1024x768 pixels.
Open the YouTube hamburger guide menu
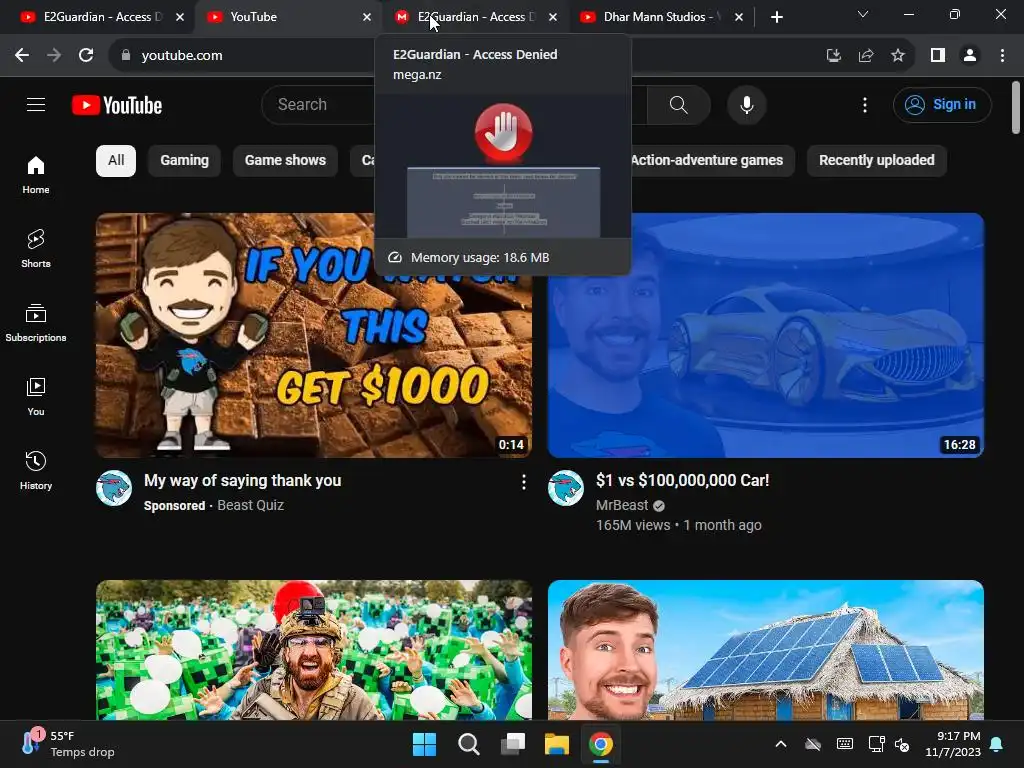point(36,104)
